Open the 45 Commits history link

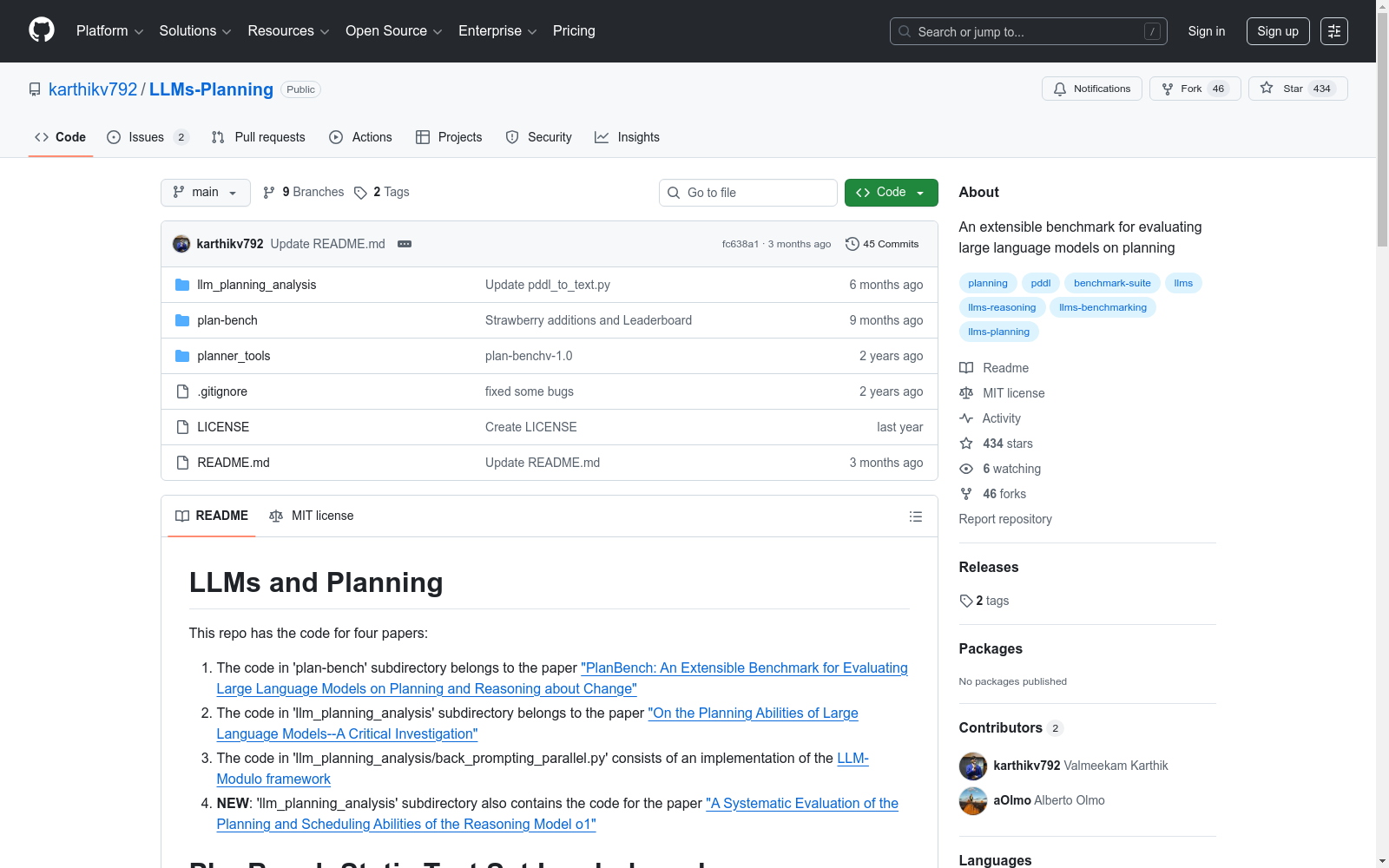[x=882, y=244]
